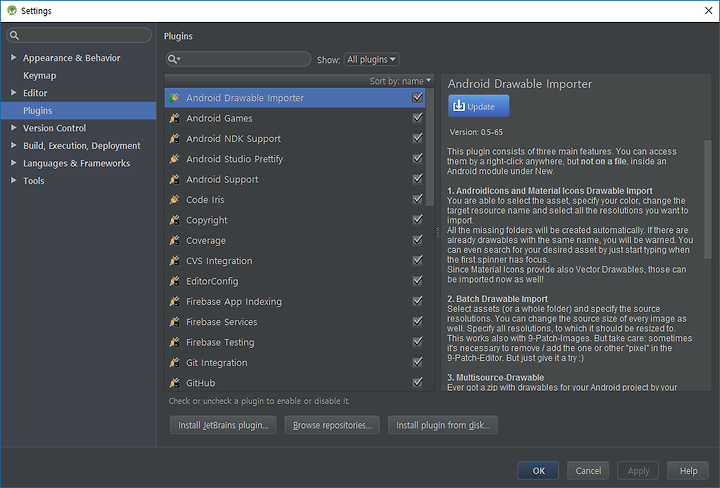Click the Android NDK Support plugin icon

pyautogui.click(x=174, y=138)
